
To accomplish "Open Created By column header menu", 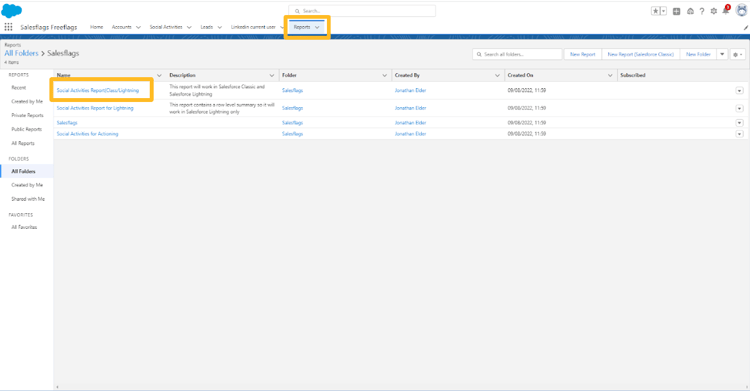I will click(497, 75).
